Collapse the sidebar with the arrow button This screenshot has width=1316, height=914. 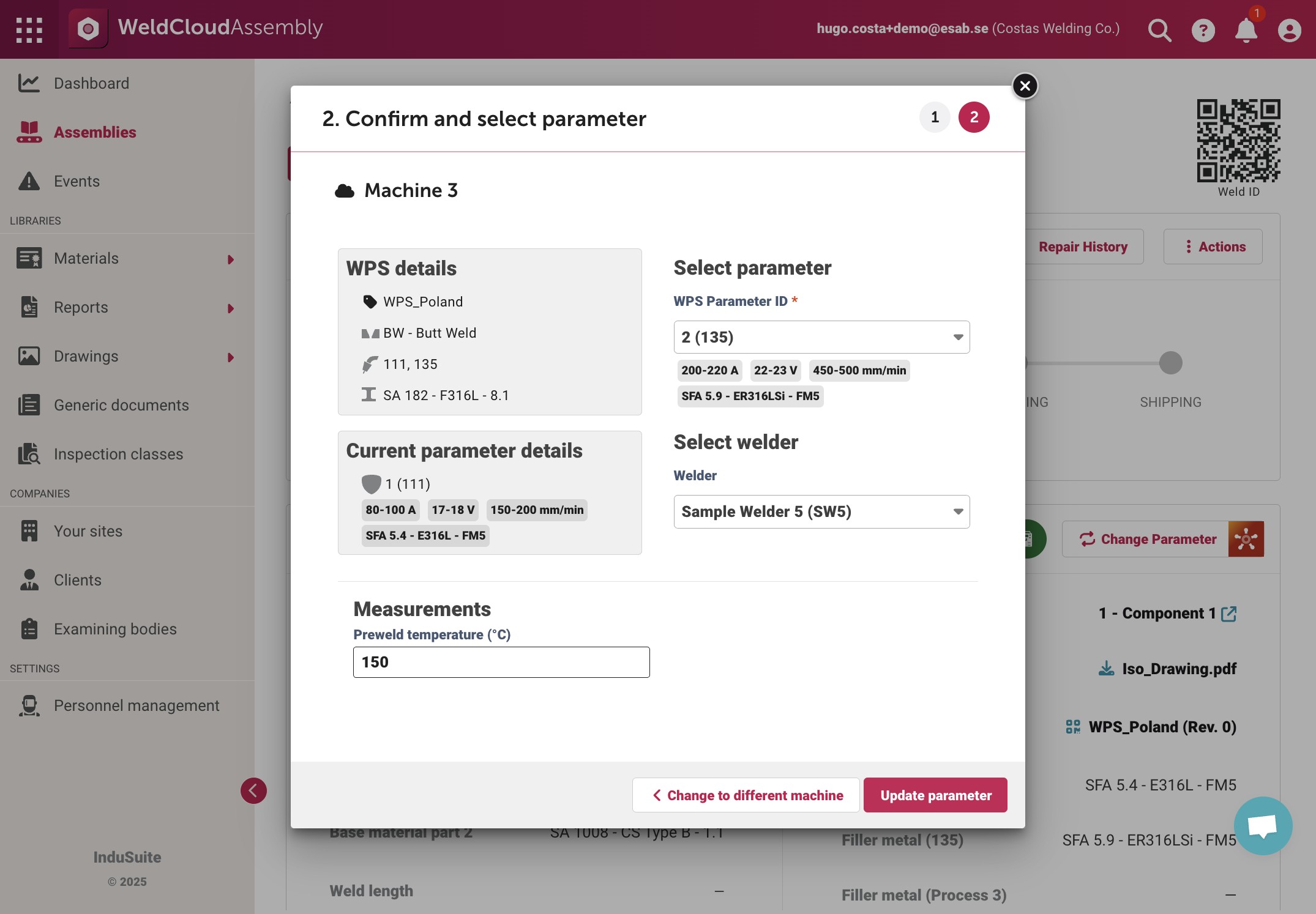point(253,790)
